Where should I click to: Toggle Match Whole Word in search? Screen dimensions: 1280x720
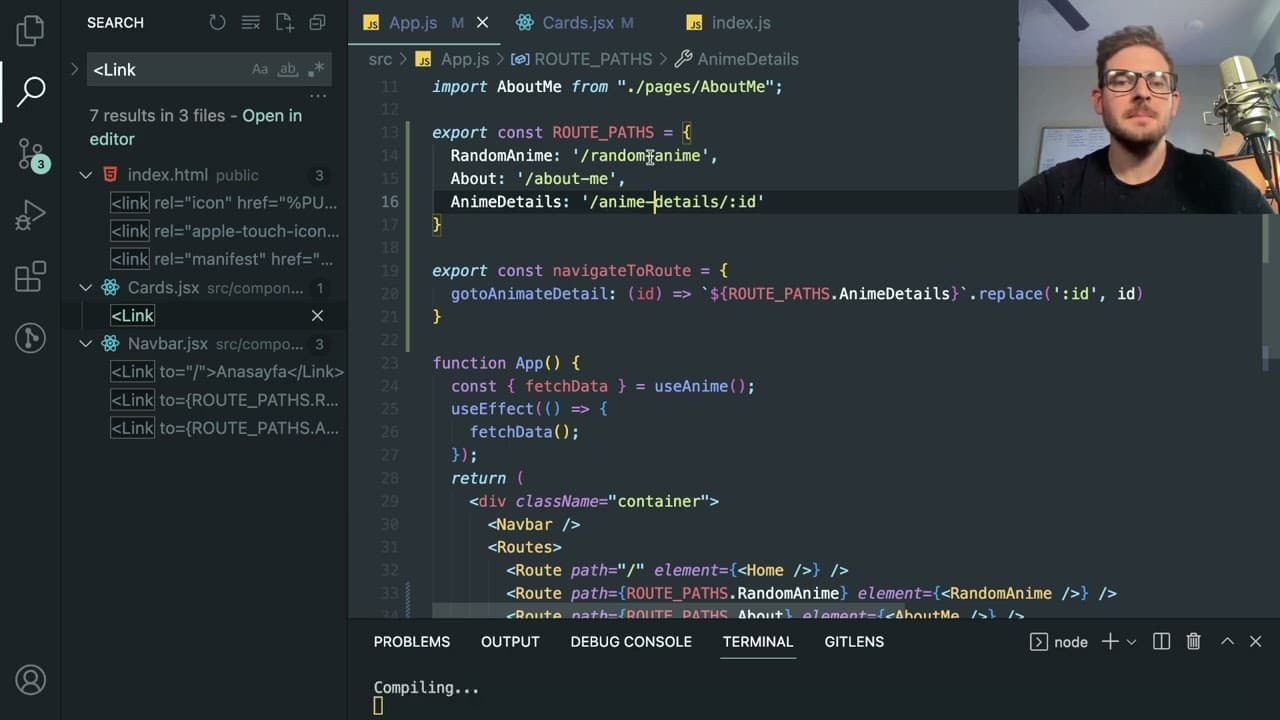(x=288, y=69)
